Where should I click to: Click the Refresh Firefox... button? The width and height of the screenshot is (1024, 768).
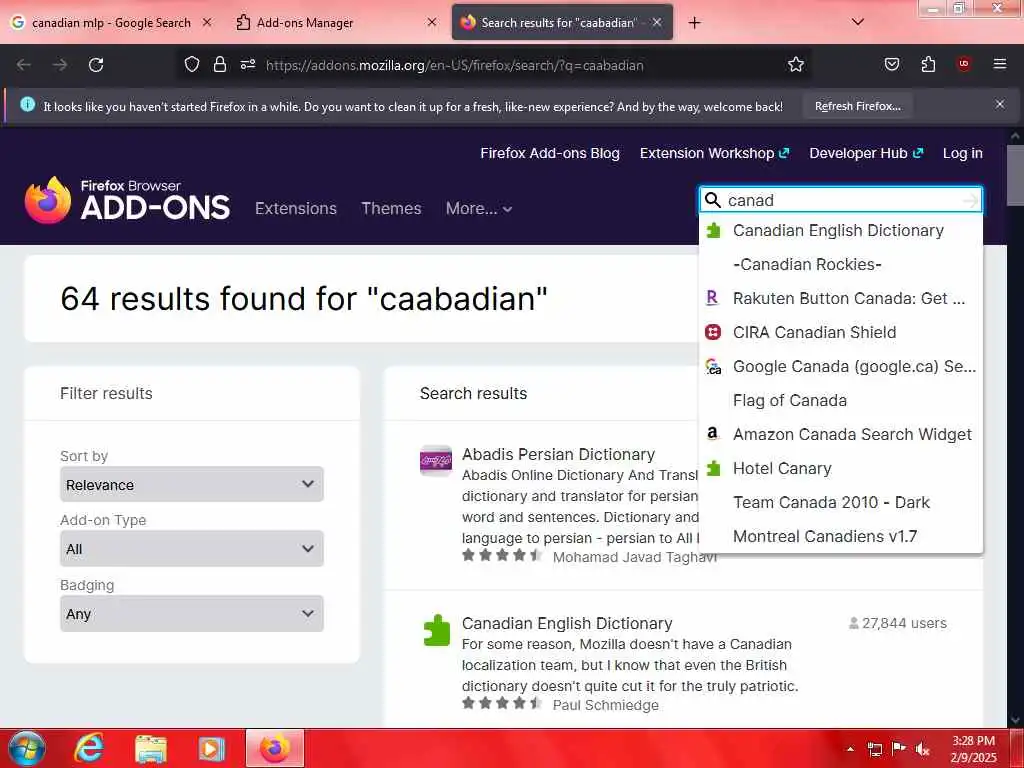point(857,106)
